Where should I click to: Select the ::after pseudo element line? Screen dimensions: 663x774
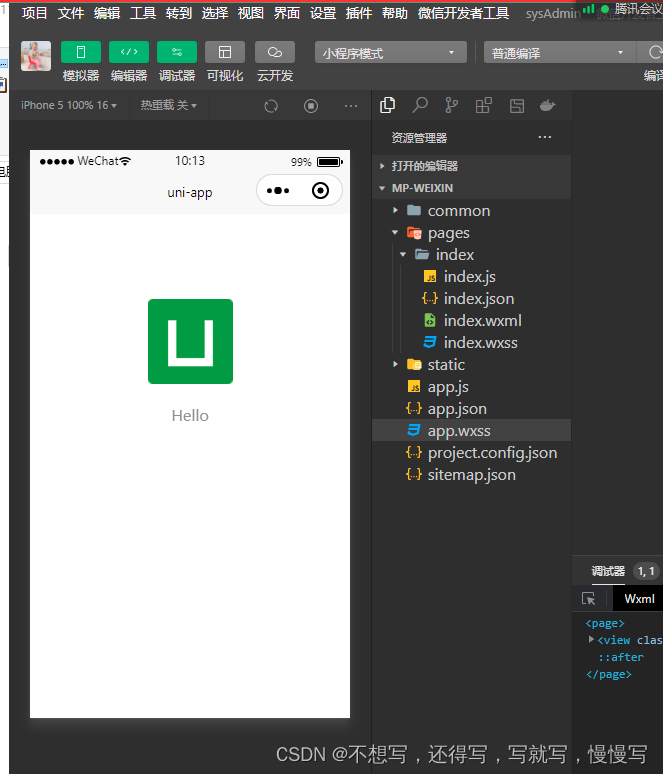coord(621,657)
